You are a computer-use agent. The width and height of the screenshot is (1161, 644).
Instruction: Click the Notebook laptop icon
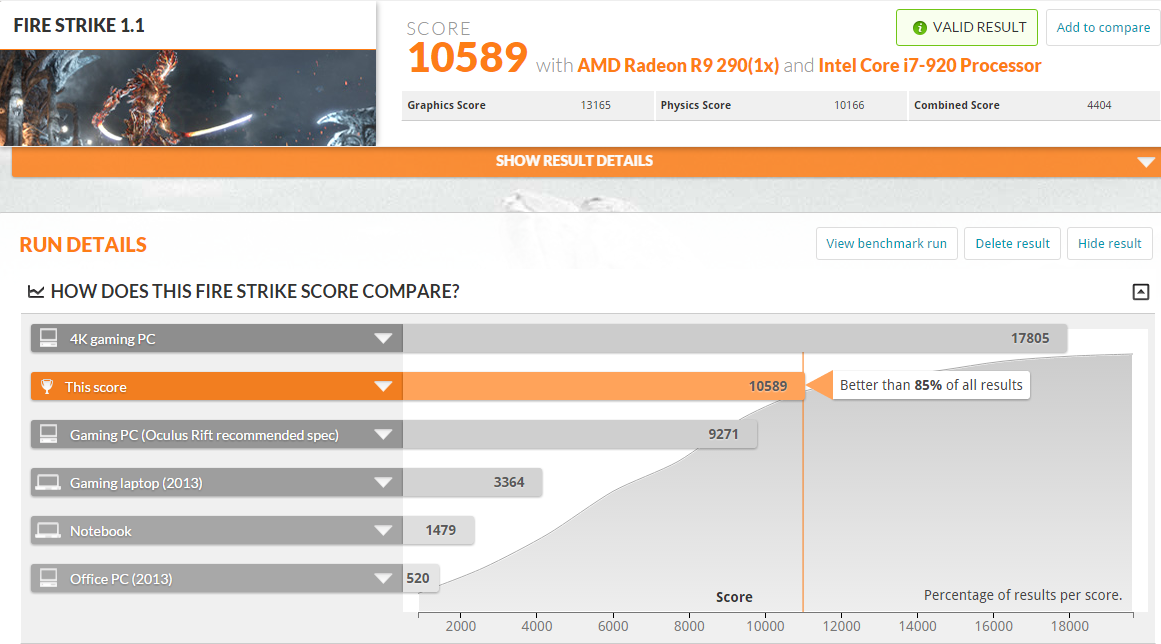coord(49,531)
